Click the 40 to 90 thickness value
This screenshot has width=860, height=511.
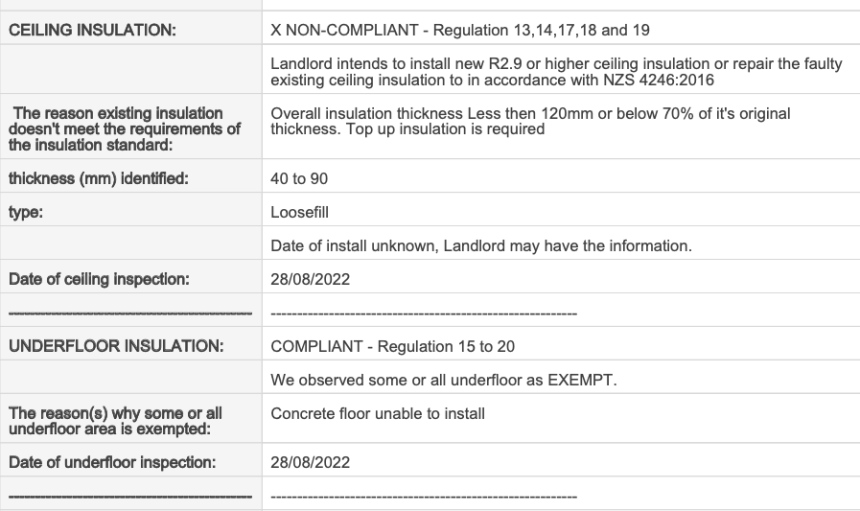click(x=299, y=179)
